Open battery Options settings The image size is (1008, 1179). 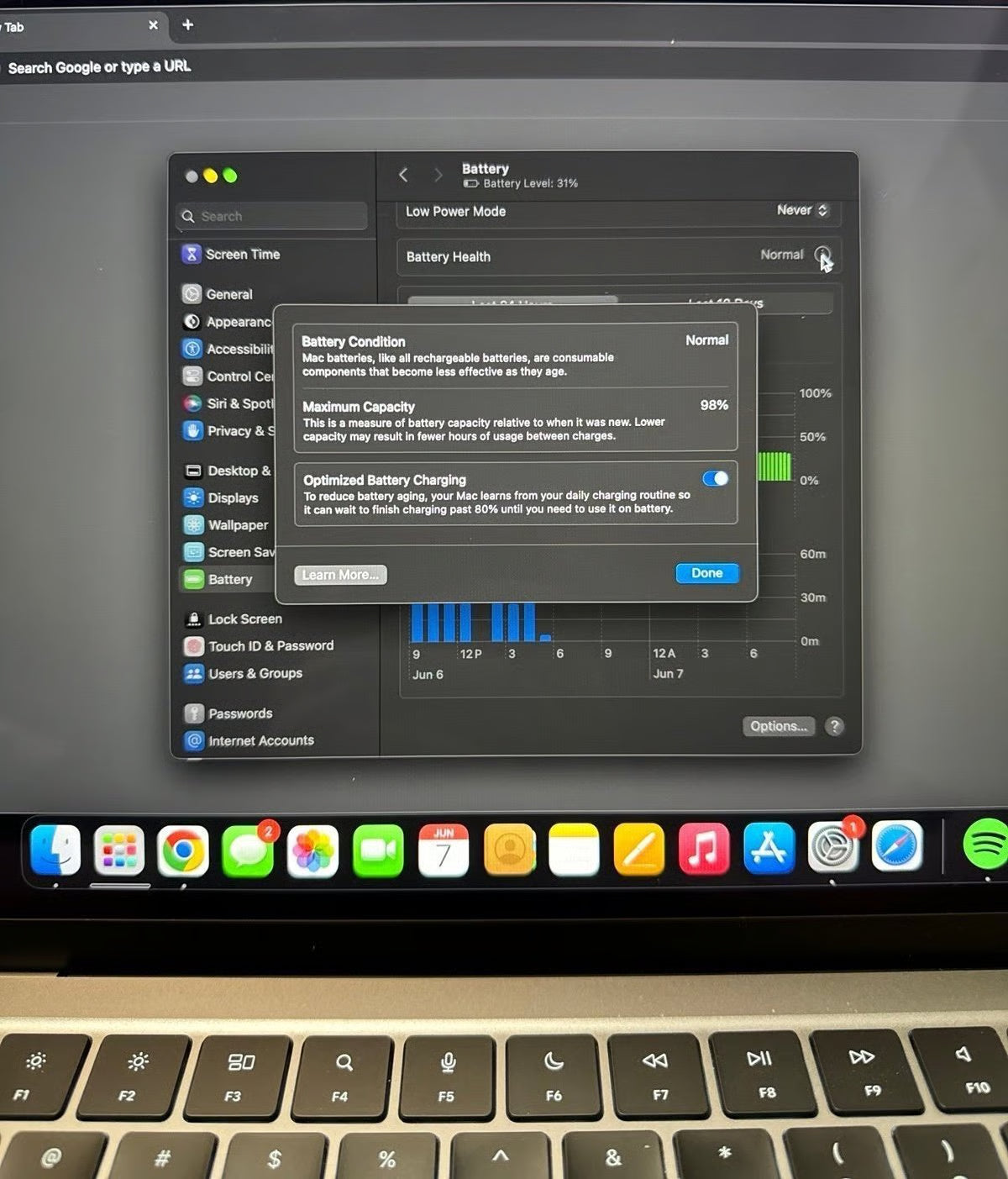point(778,726)
